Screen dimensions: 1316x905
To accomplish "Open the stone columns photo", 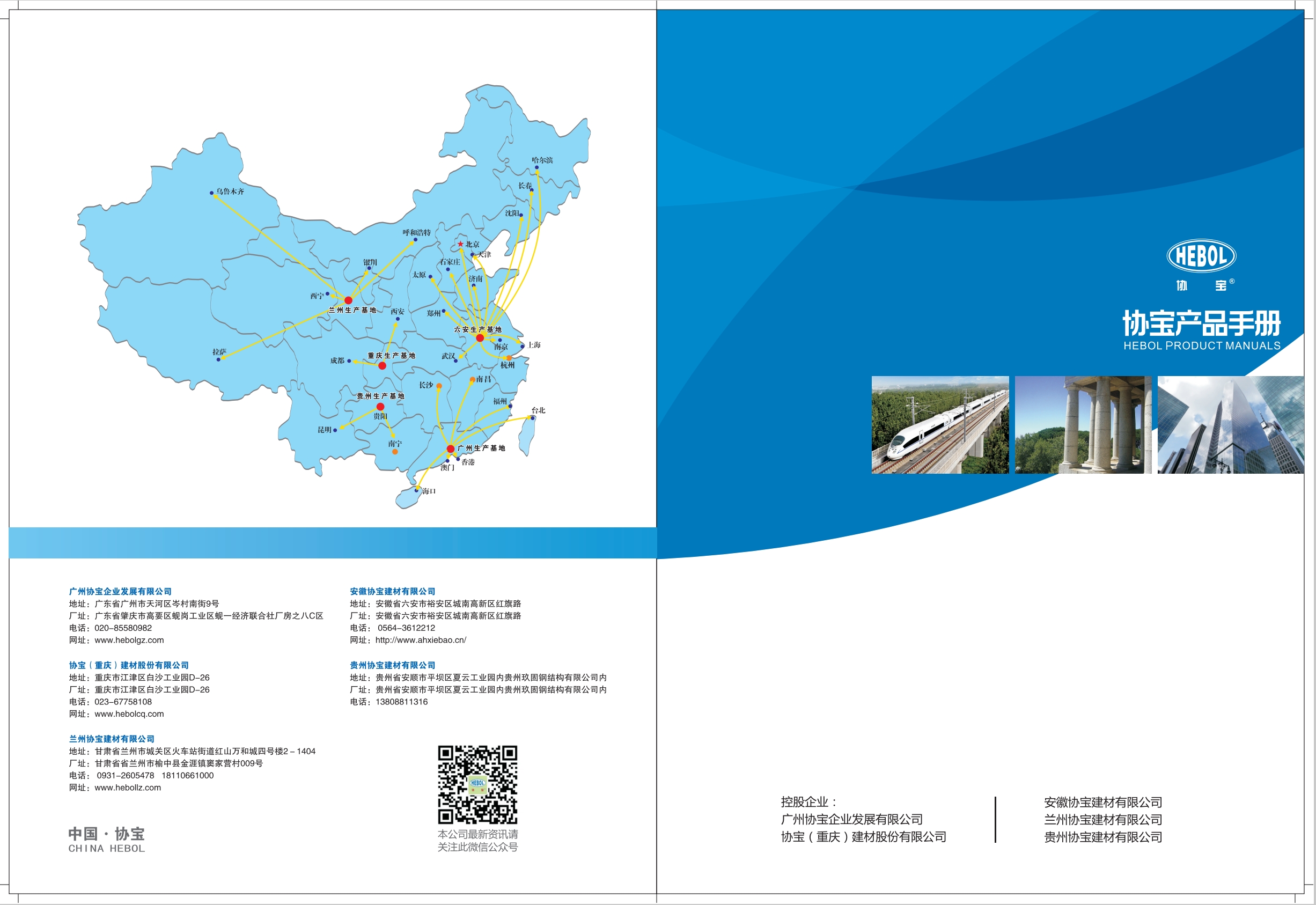I will click(x=1083, y=425).
